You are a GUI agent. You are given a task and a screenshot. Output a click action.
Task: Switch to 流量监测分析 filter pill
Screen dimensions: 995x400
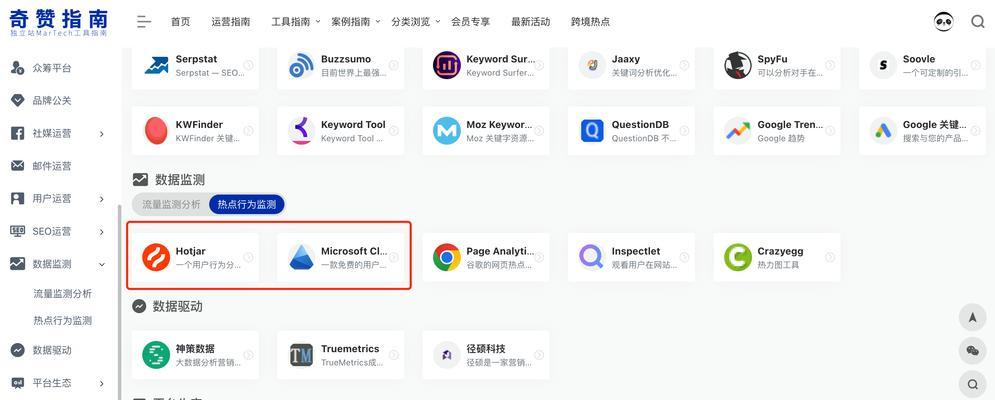(x=171, y=204)
